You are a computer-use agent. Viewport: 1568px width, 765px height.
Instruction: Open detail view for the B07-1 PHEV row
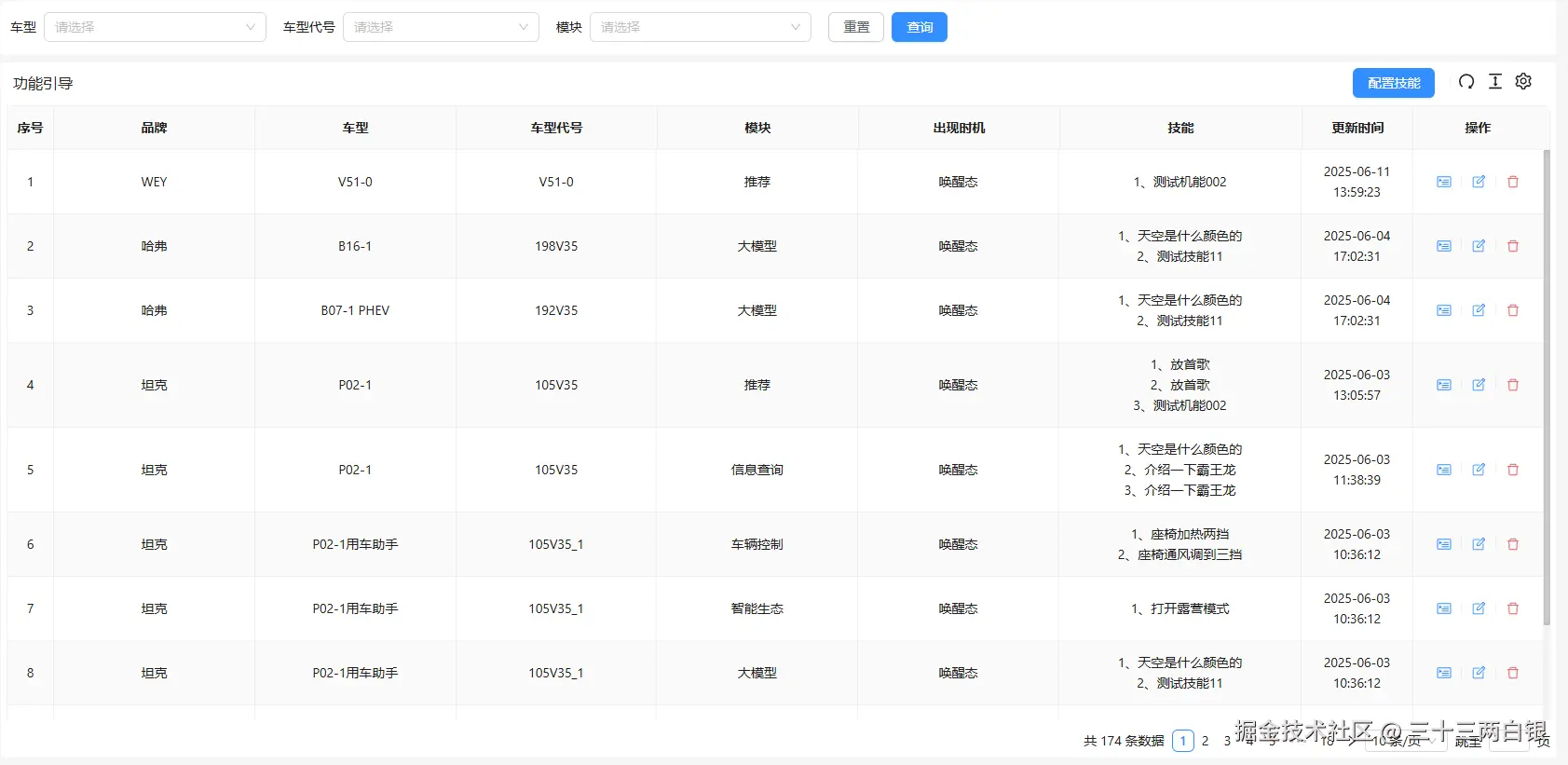[x=1443, y=310]
